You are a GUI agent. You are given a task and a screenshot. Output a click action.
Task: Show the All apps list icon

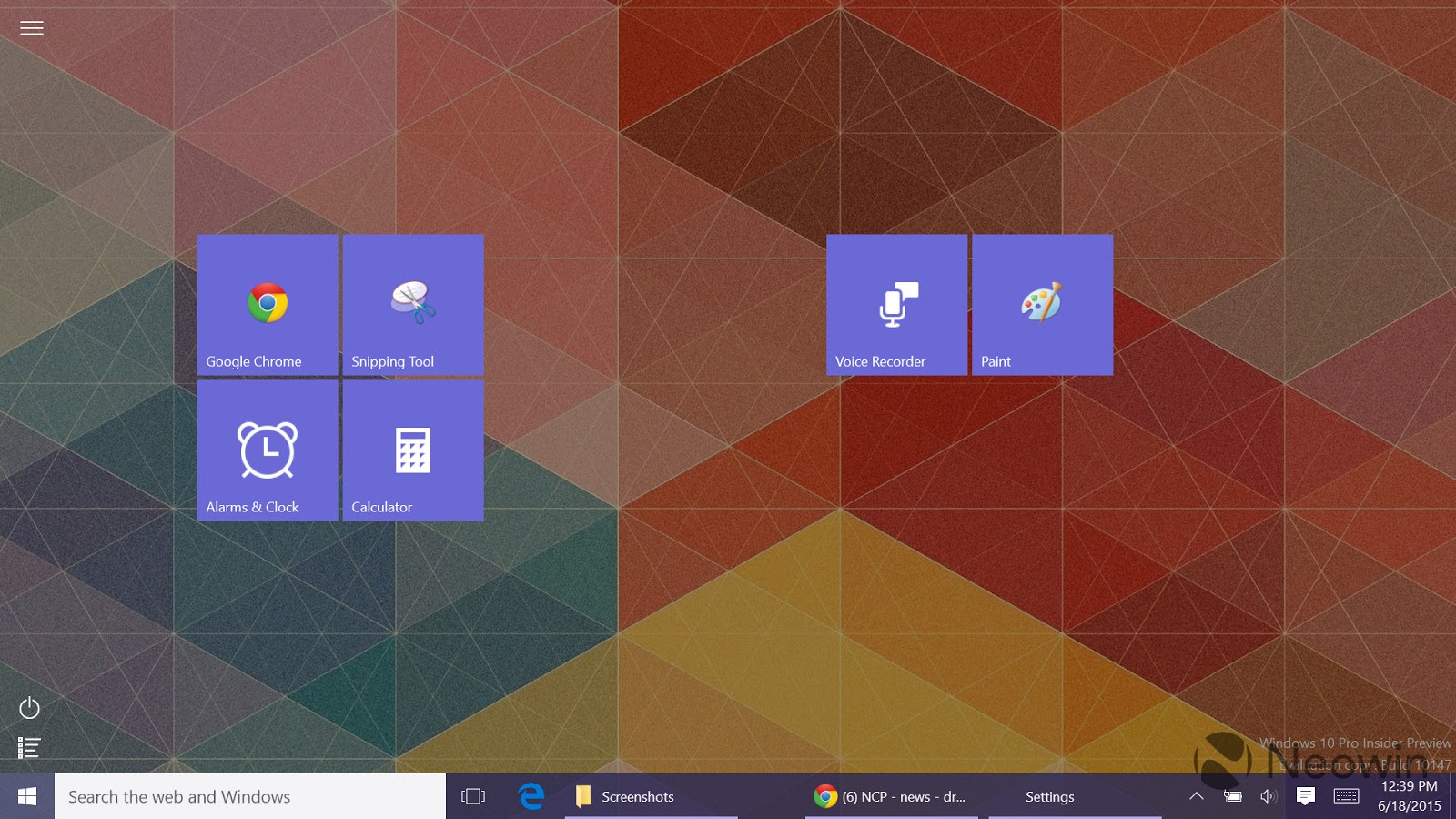(29, 748)
